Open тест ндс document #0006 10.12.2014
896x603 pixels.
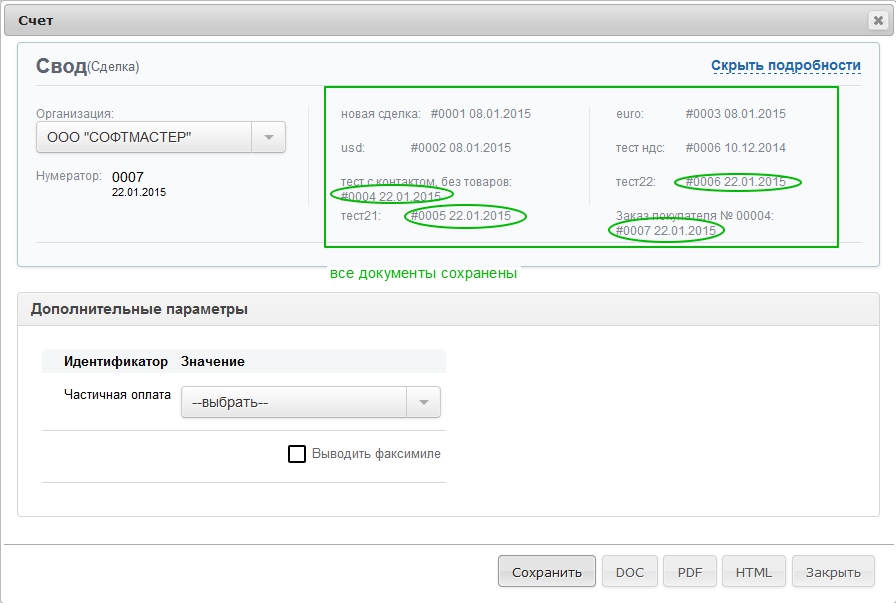[x=735, y=148]
